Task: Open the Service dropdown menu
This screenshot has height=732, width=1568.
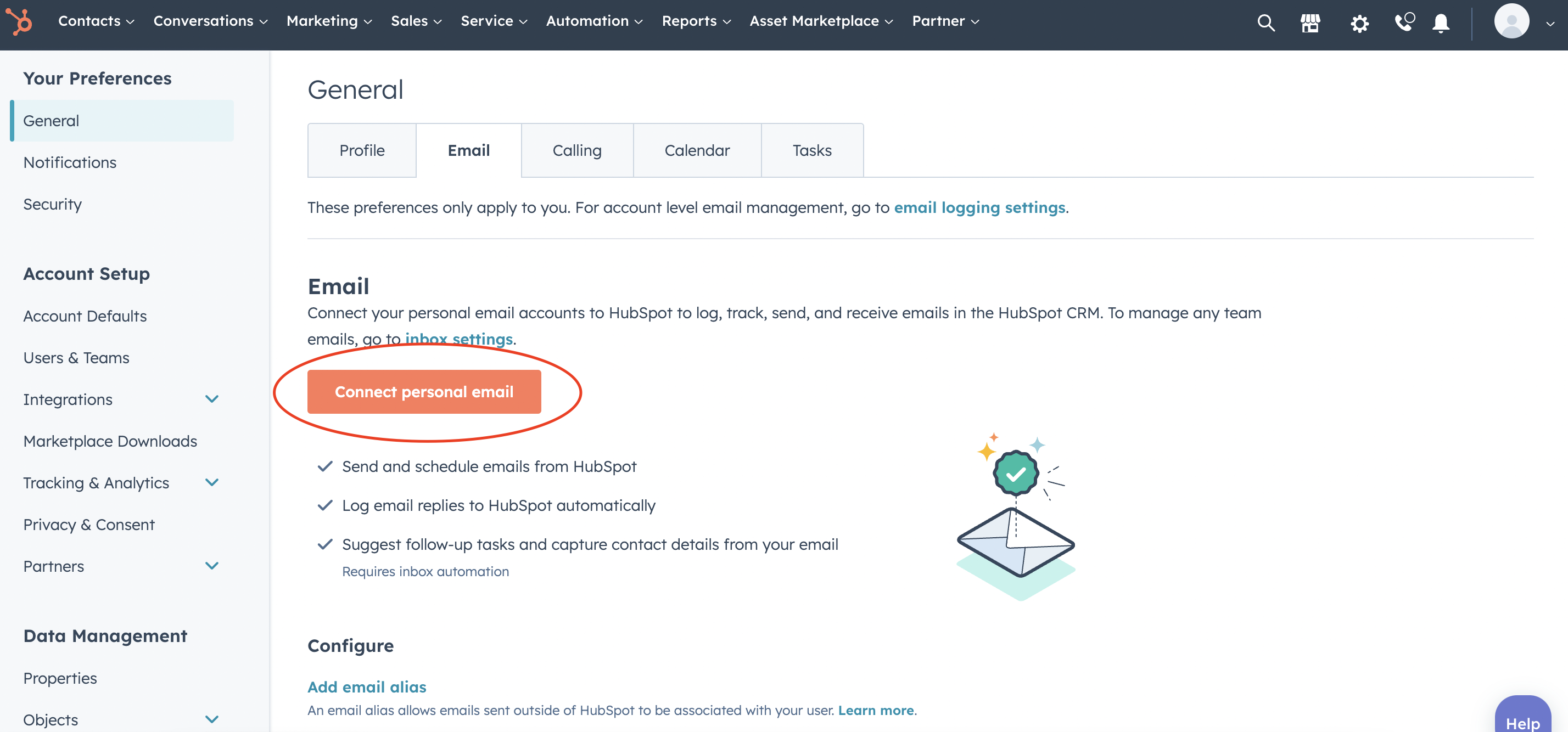Action: 494,21
